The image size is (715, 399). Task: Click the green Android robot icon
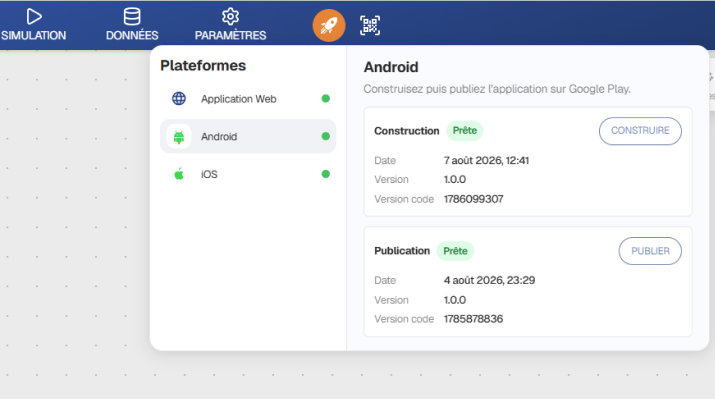179,136
